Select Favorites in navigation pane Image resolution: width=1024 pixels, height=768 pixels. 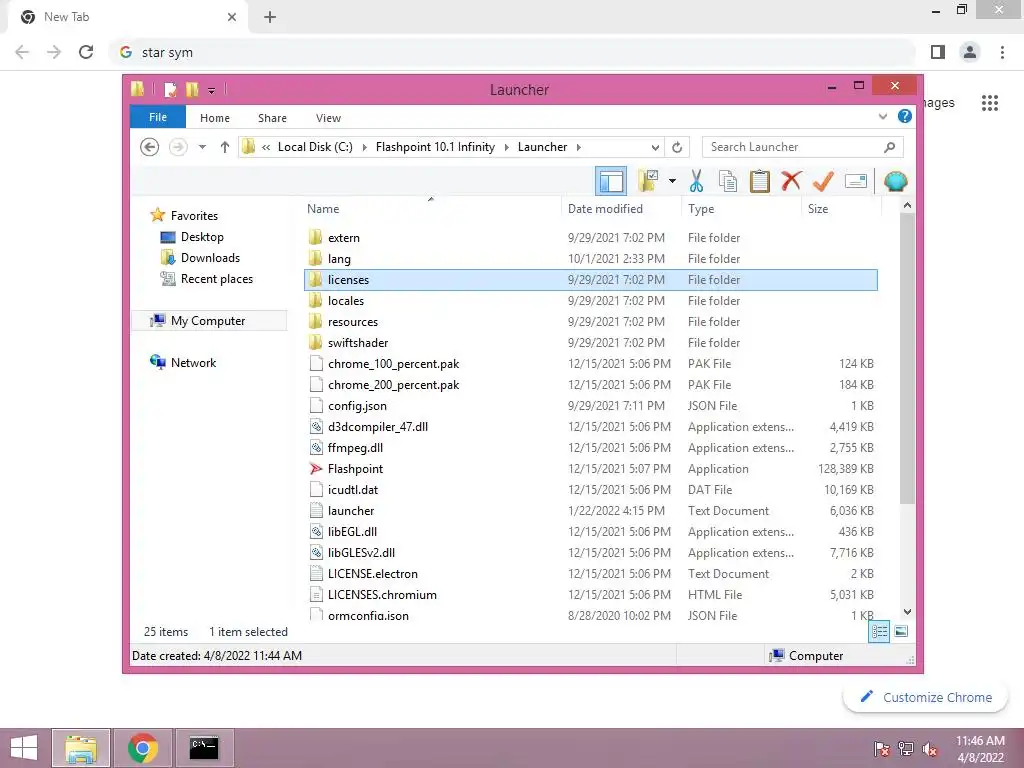194,216
